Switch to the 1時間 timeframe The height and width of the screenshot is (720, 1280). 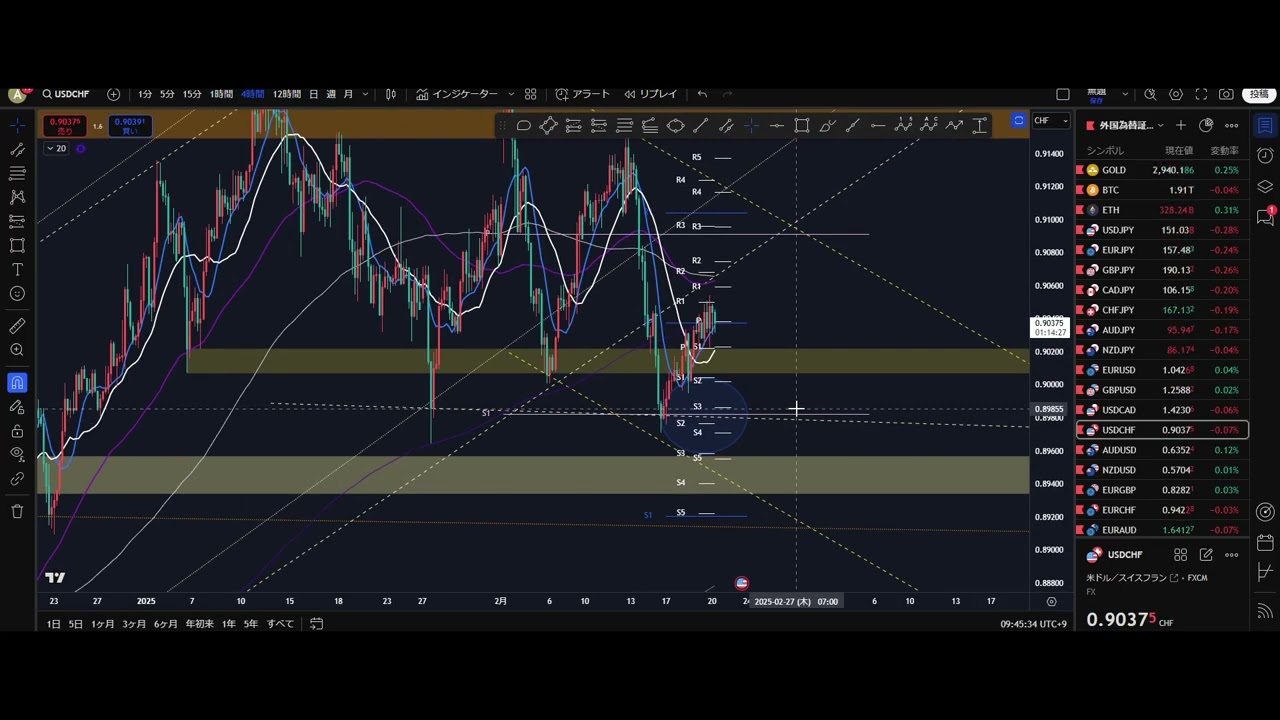coord(221,94)
